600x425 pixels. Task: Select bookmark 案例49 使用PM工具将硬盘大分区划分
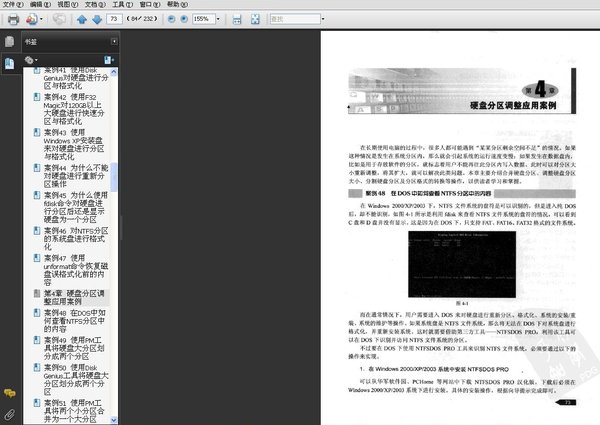coord(74,348)
